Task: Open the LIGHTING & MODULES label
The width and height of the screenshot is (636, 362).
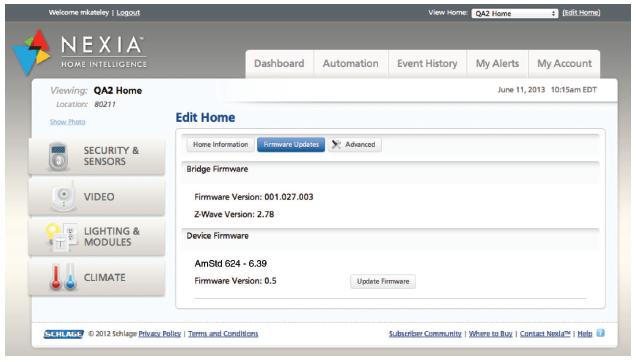Action: tap(112, 237)
